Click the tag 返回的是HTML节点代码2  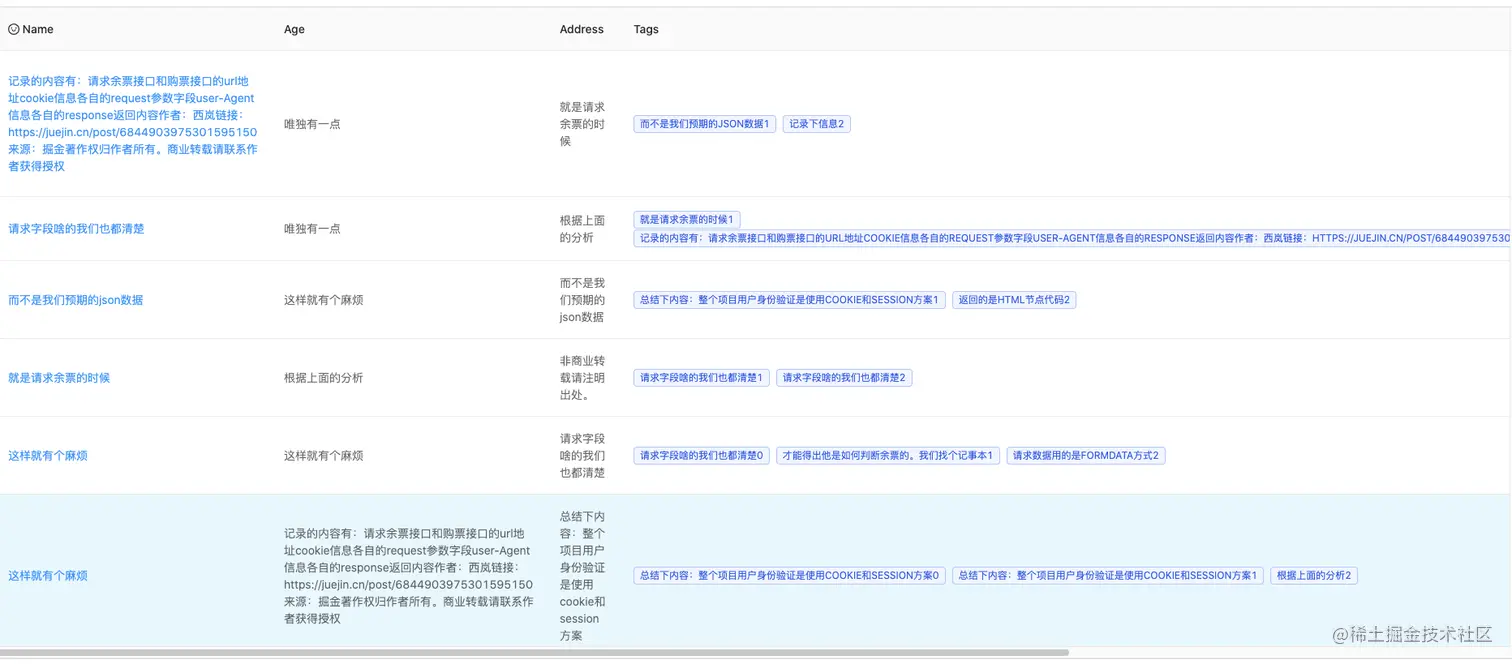click(x=1014, y=300)
